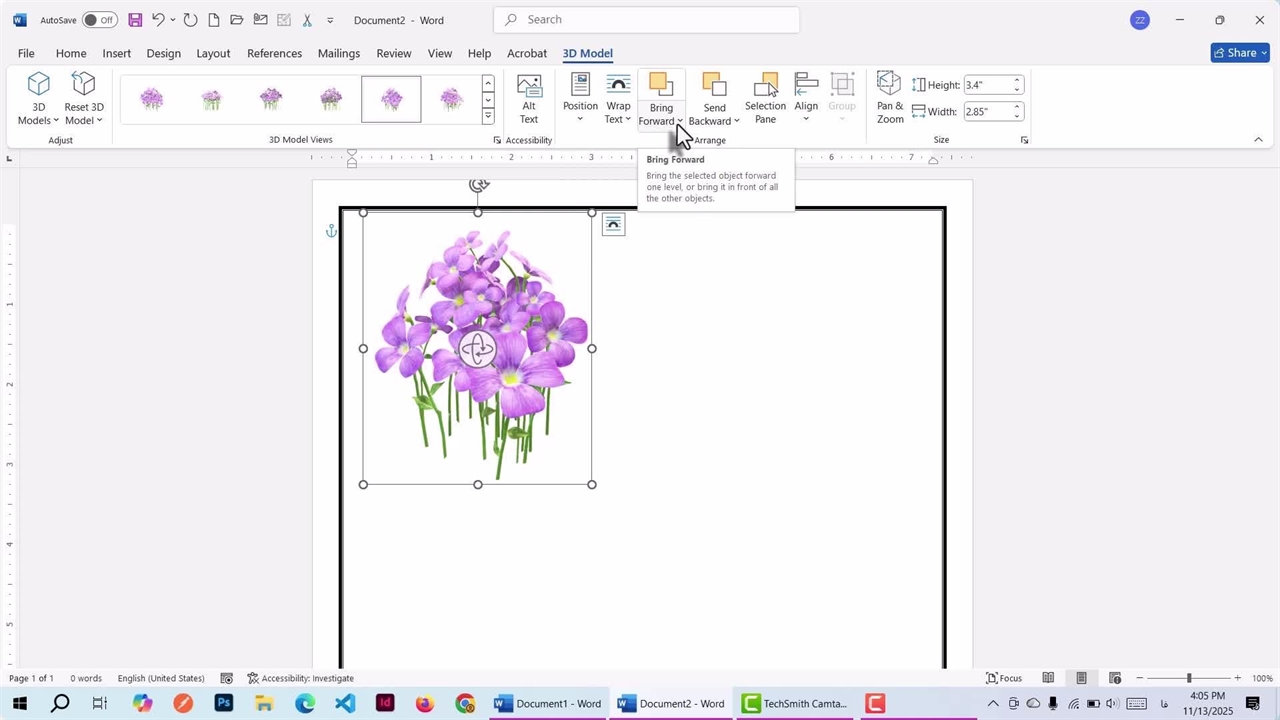This screenshot has height=720, width=1280.
Task: Click the Undo icon
Action: pyautogui.click(x=158, y=20)
